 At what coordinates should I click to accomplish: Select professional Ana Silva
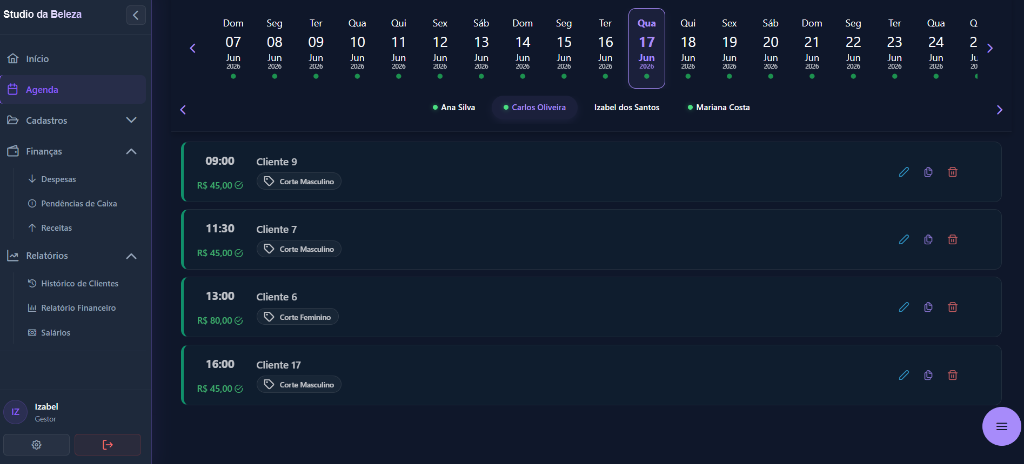pyautogui.click(x=454, y=107)
